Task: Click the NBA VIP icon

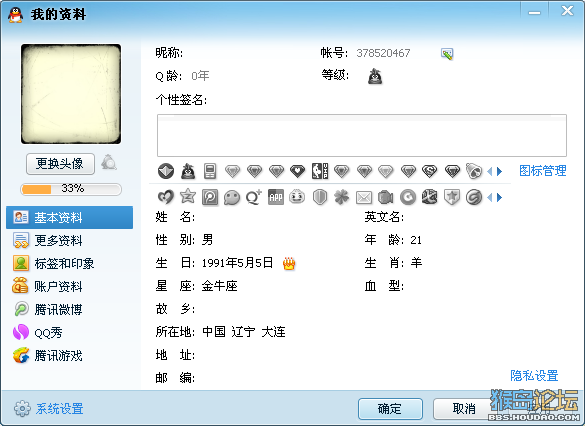Action: (x=320, y=171)
